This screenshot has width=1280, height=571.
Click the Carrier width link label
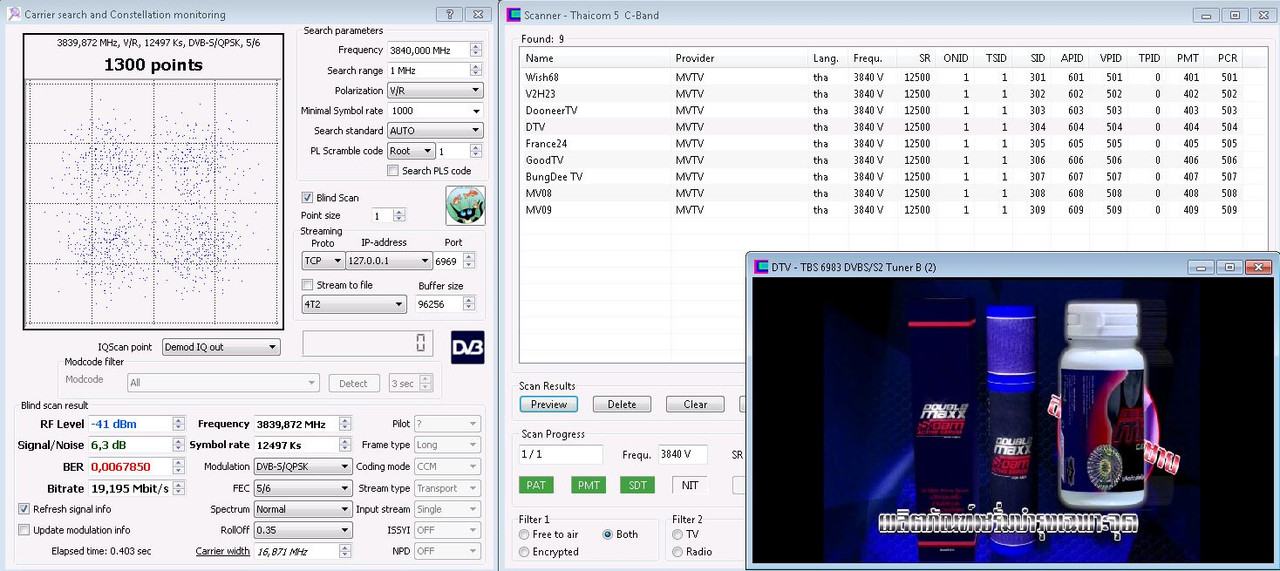[223, 551]
